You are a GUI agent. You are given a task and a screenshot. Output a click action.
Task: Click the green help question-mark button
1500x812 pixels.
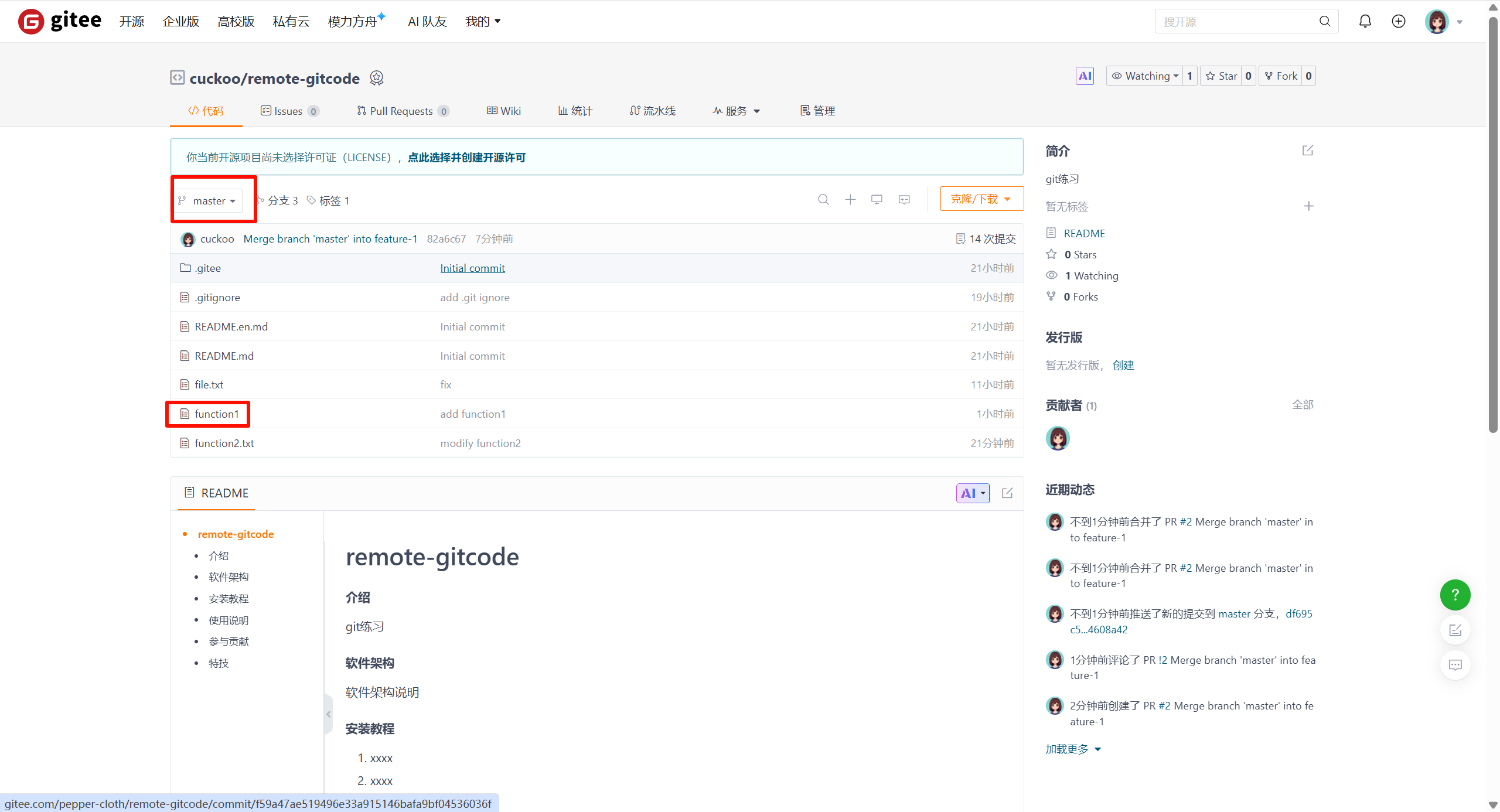click(1455, 595)
